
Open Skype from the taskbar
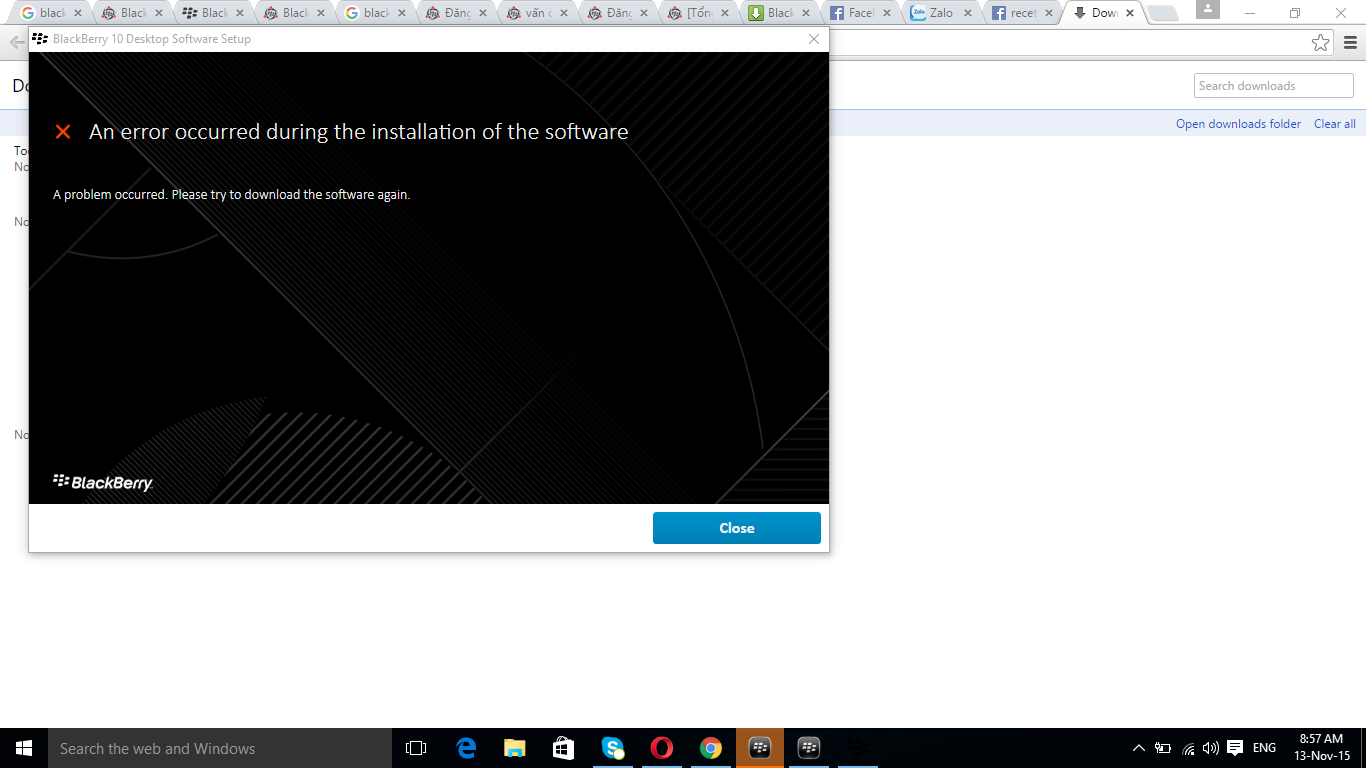[x=612, y=748]
